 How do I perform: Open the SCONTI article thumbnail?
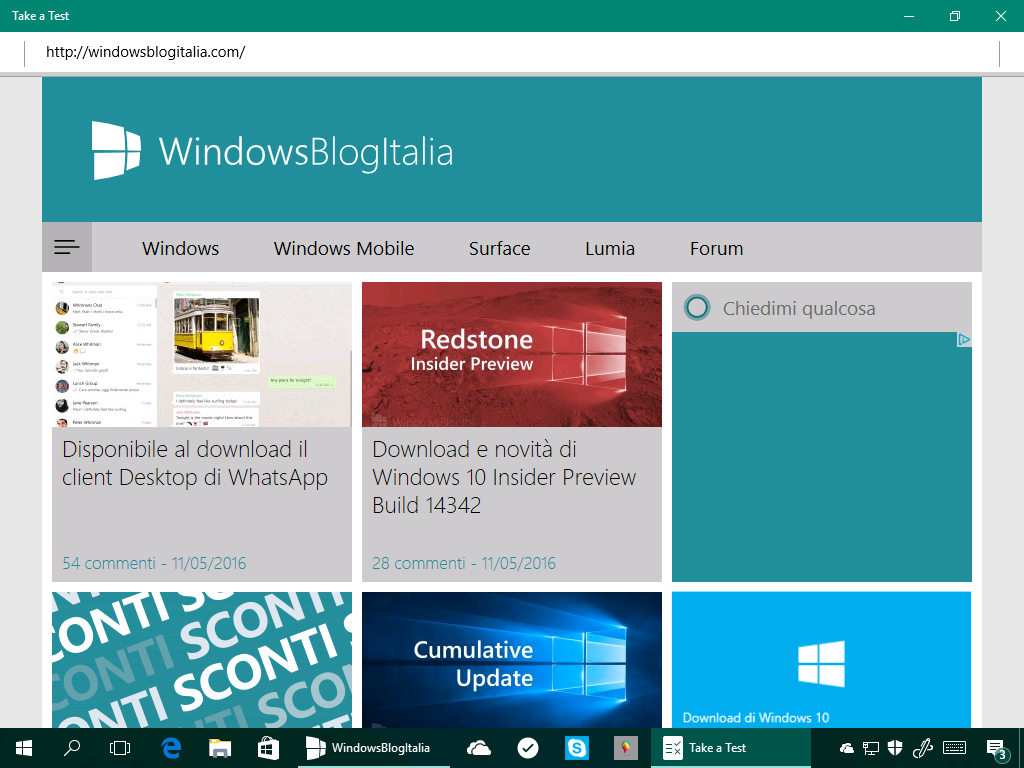click(x=202, y=660)
